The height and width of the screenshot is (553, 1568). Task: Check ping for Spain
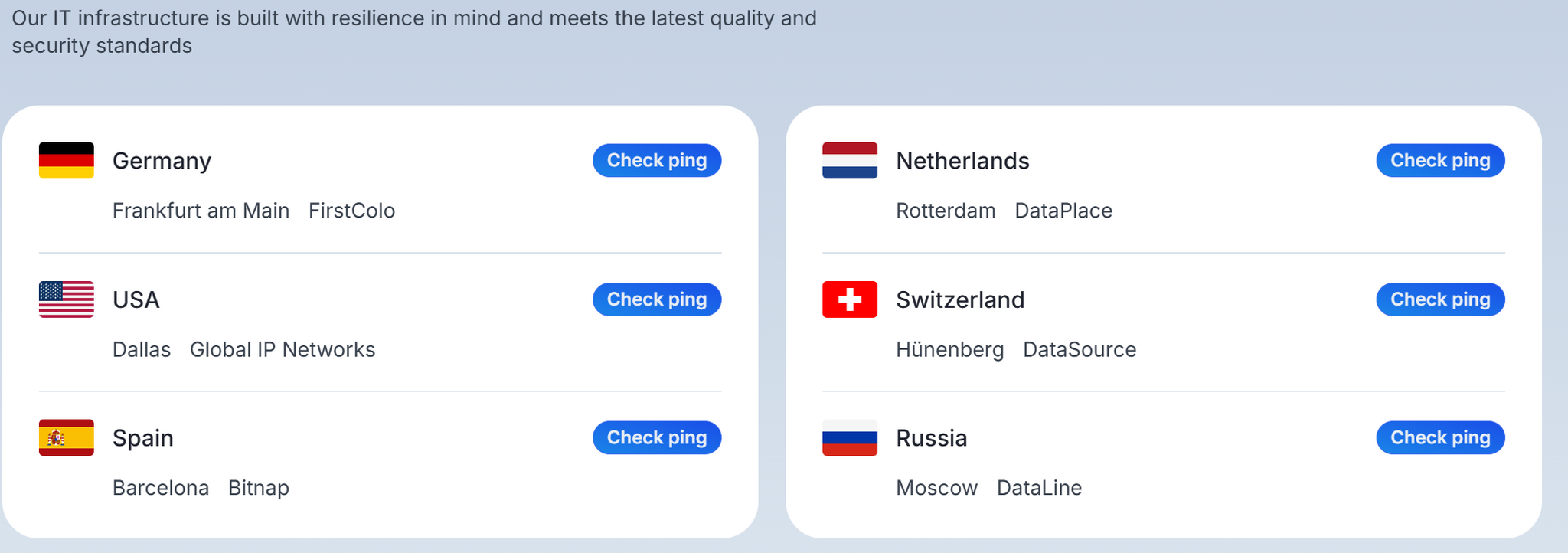point(657,437)
